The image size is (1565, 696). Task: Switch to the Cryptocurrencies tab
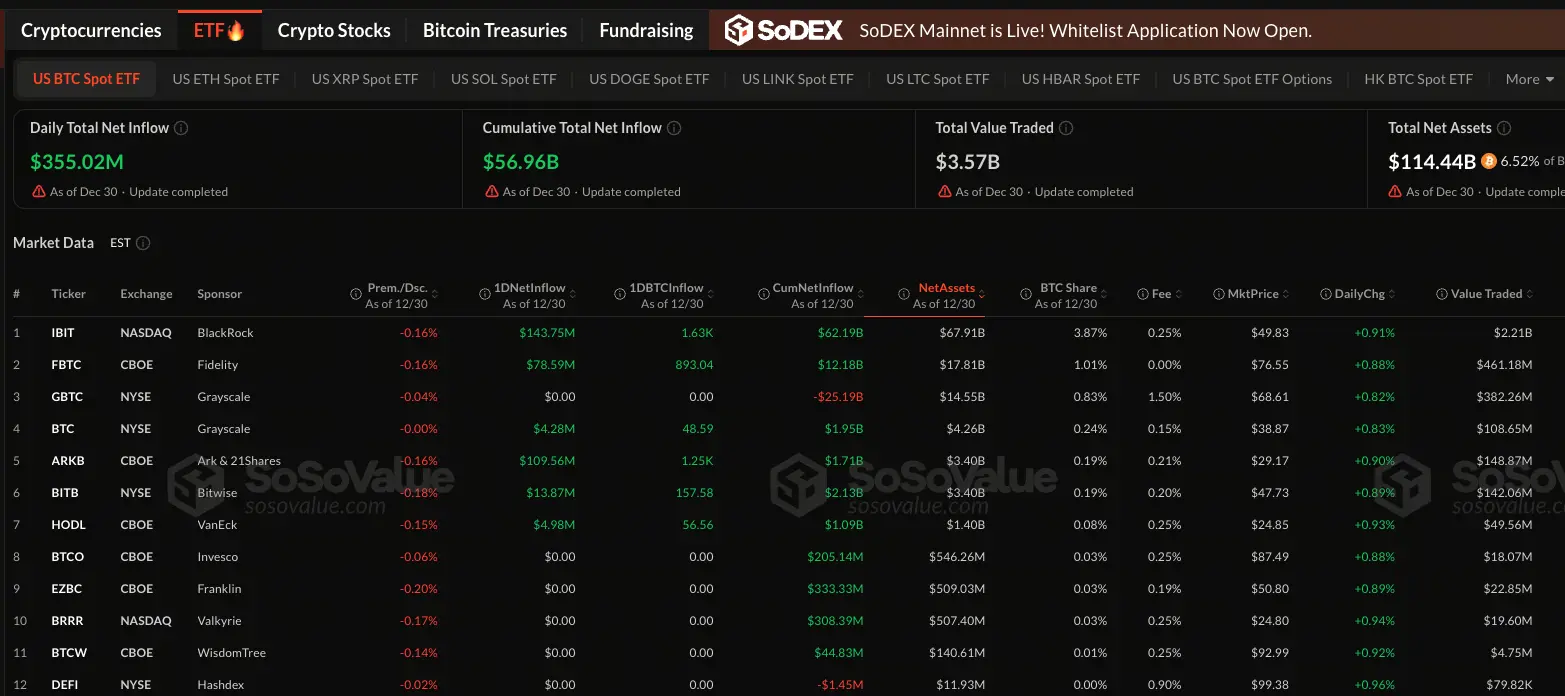click(91, 31)
